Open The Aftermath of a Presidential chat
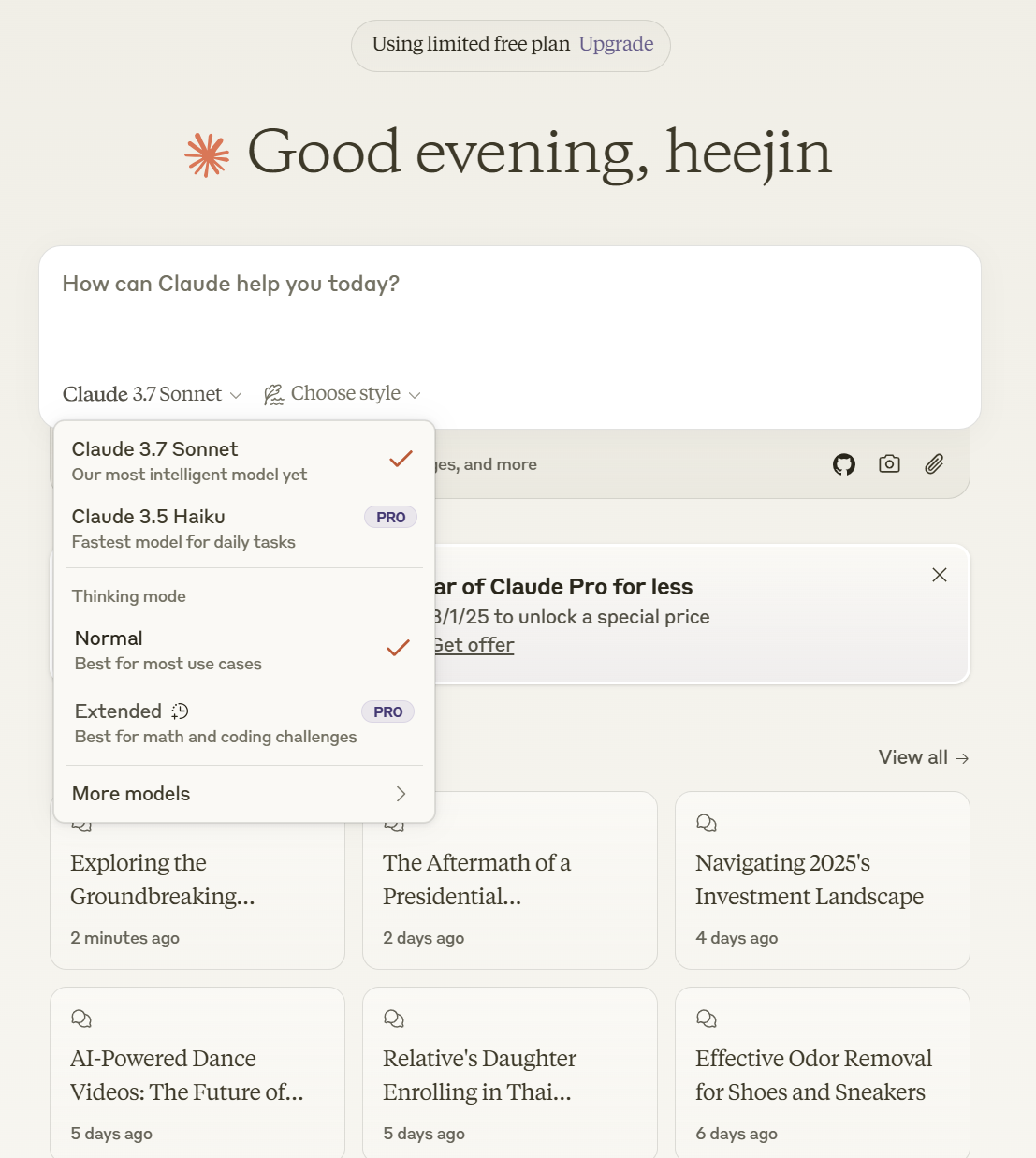Viewport: 1036px width, 1158px height. pos(510,880)
